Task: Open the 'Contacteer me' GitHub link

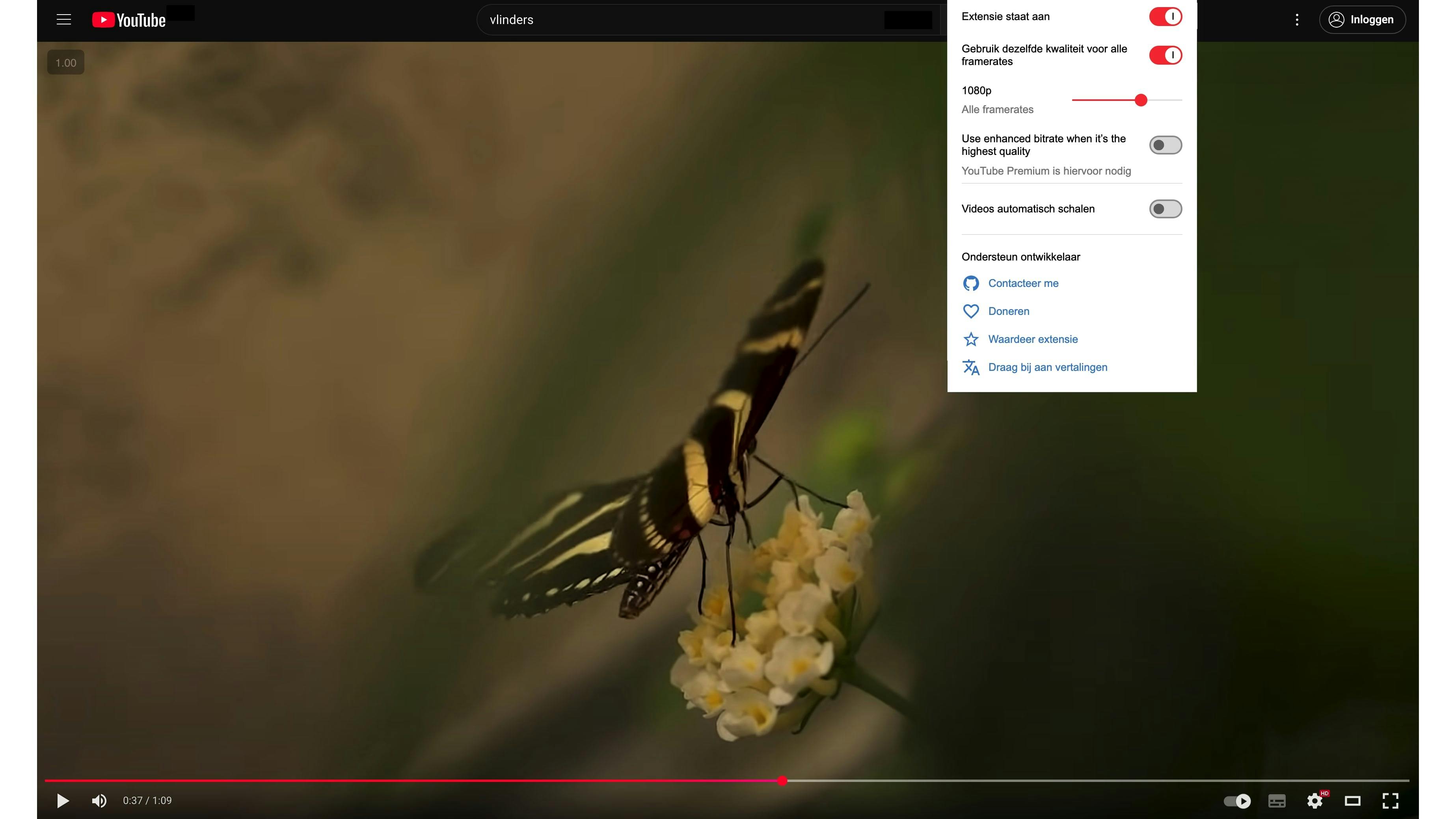Action: coord(1022,283)
